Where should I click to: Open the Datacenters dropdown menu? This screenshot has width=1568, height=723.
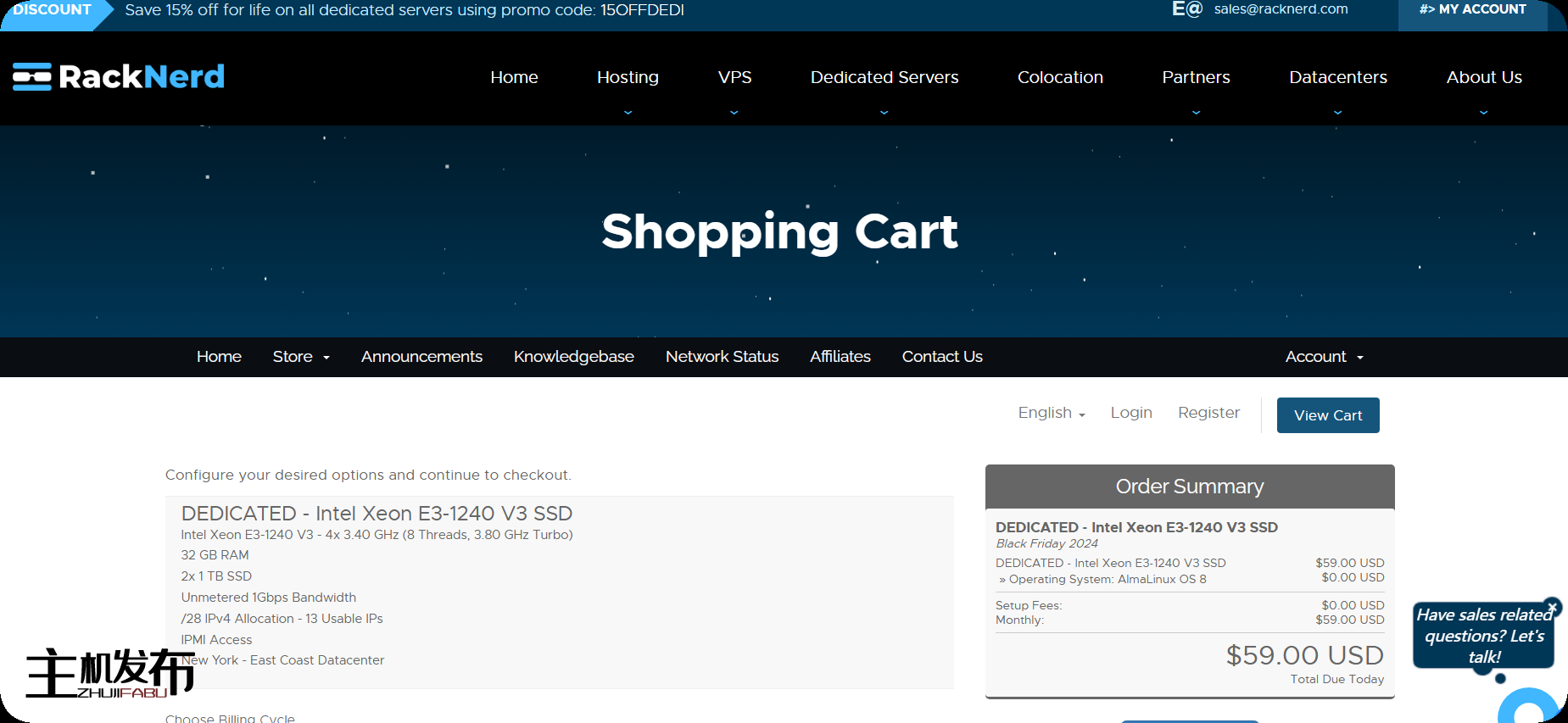pos(1337,112)
